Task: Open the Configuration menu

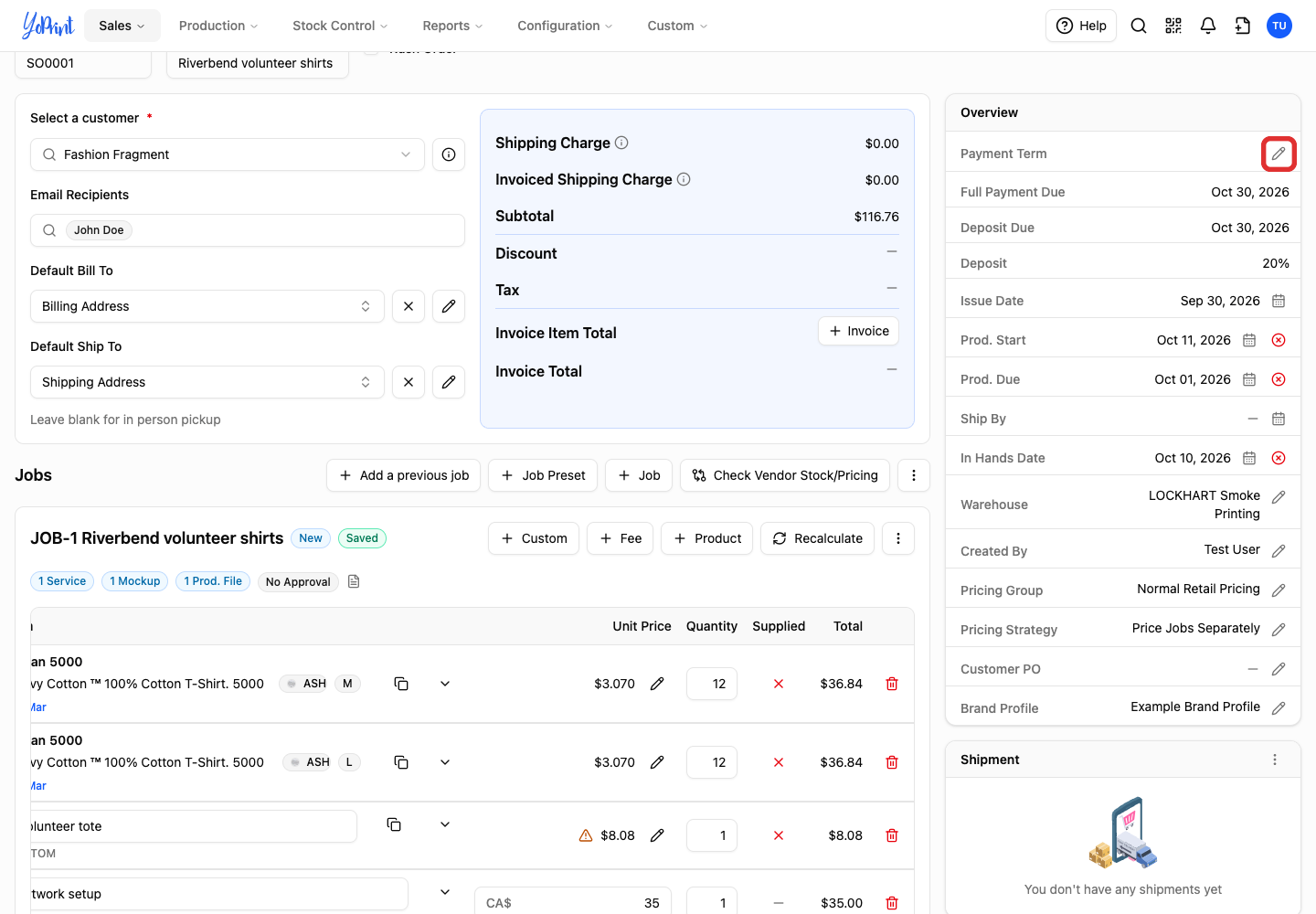Action: [565, 26]
